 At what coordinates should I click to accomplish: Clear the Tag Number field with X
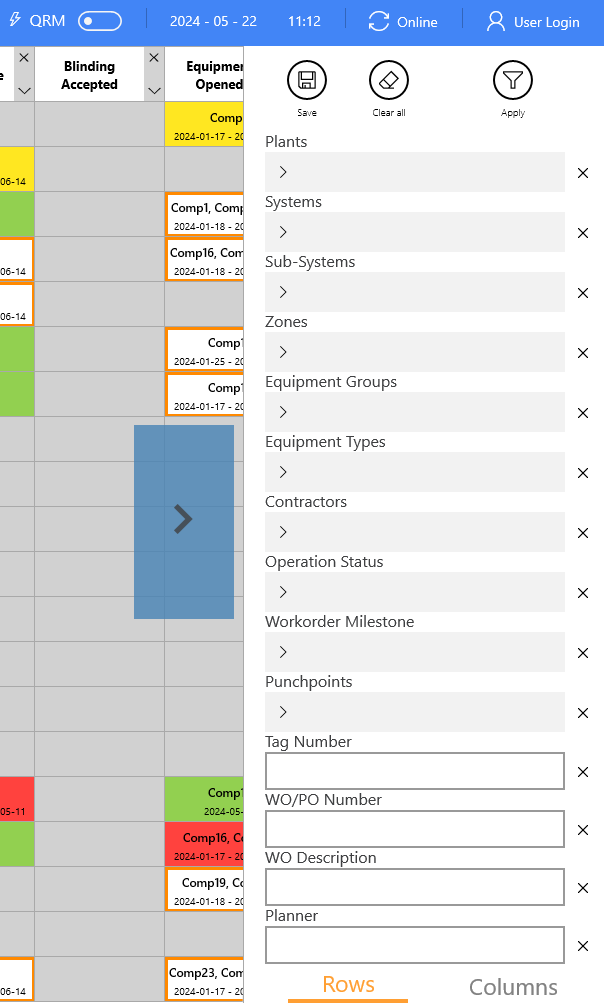(583, 772)
